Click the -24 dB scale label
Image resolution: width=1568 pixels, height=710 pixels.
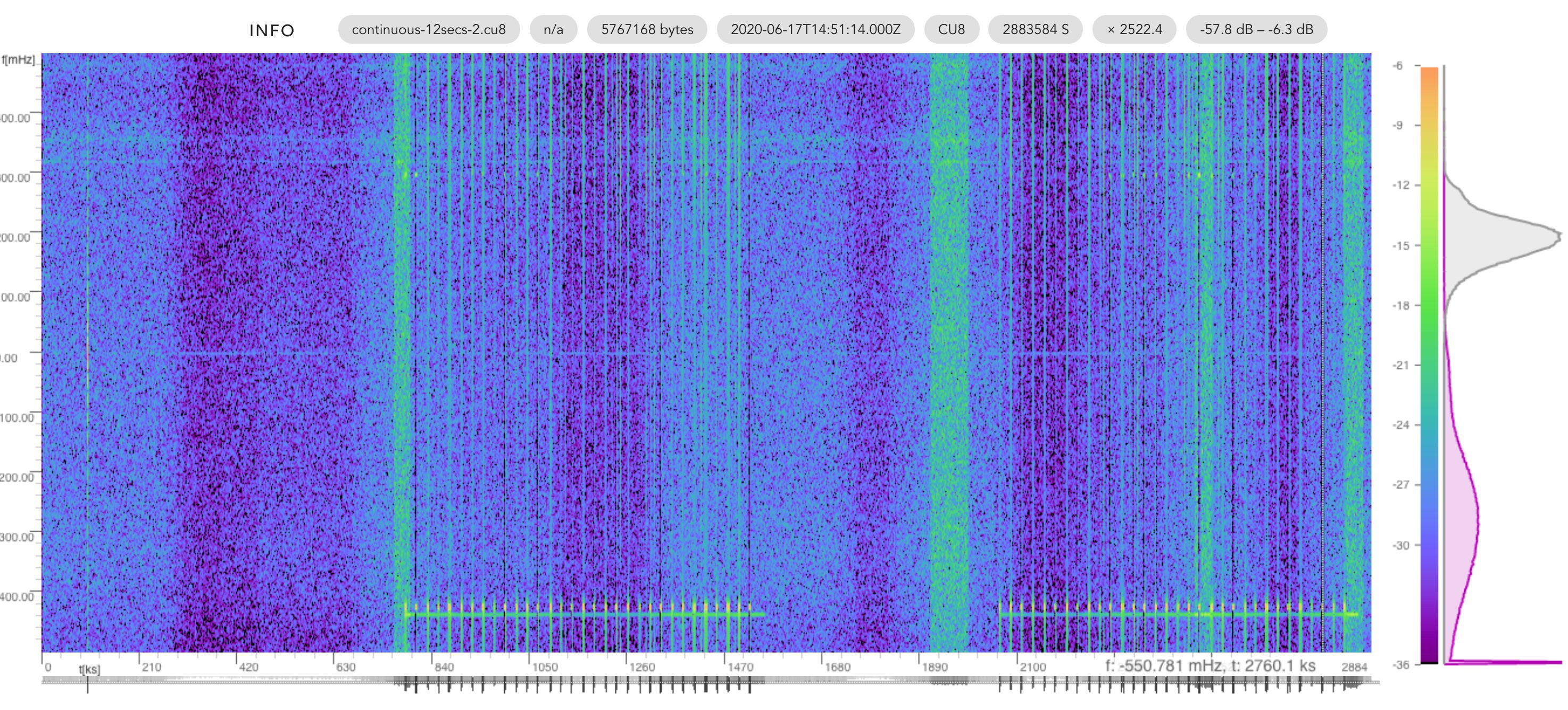point(1400,425)
